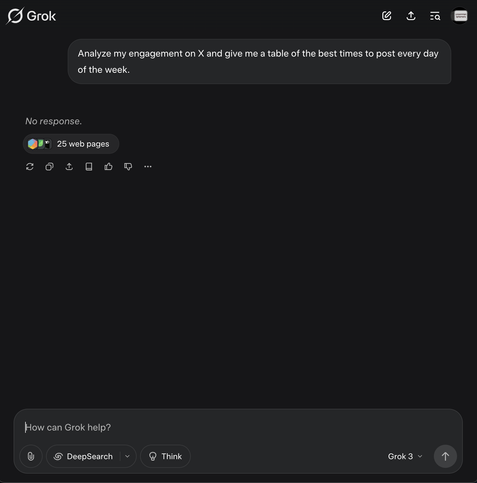Copy the response text
Viewport: 477px width, 483px height.
tap(49, 166)
